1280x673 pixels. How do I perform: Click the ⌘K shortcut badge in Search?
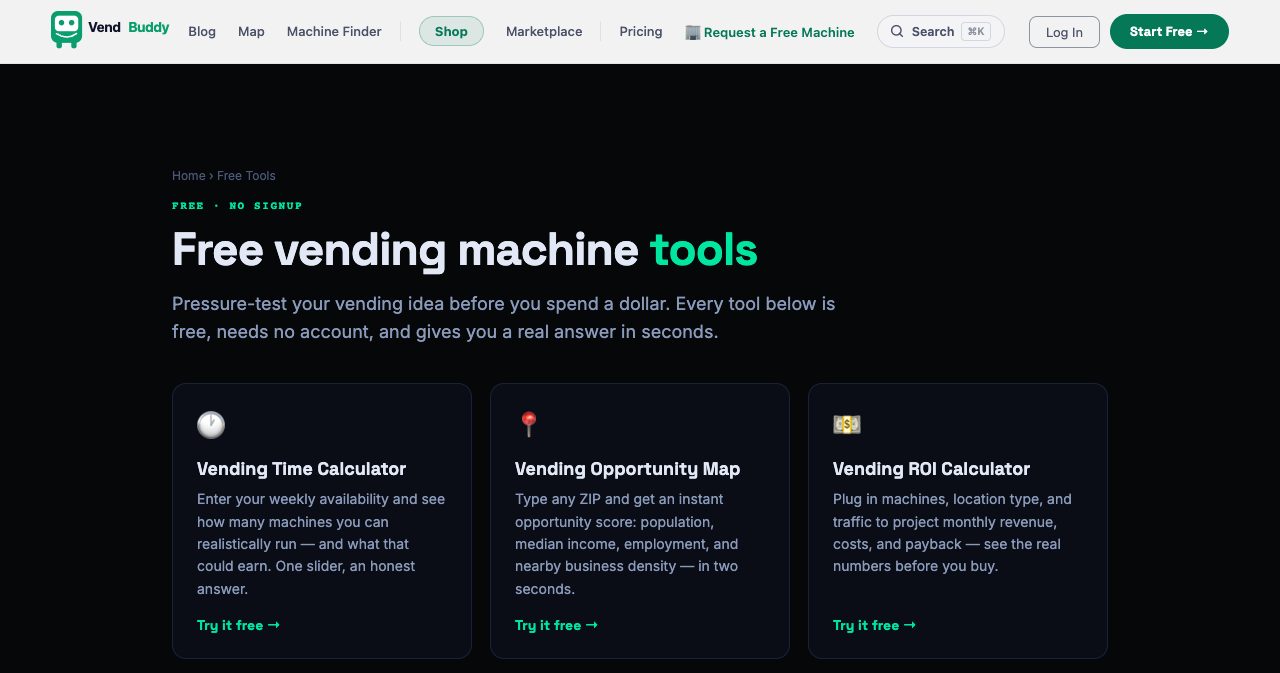[976, 32]
